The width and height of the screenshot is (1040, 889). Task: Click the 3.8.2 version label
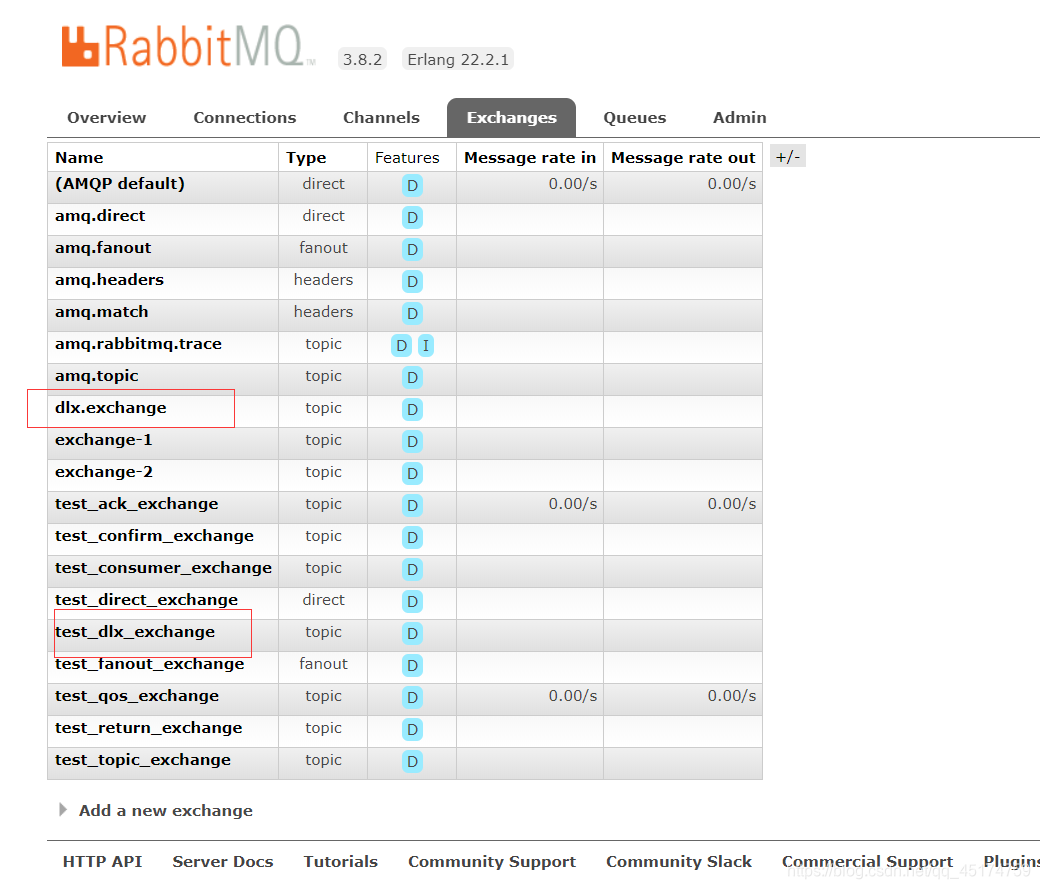point(362,59)
